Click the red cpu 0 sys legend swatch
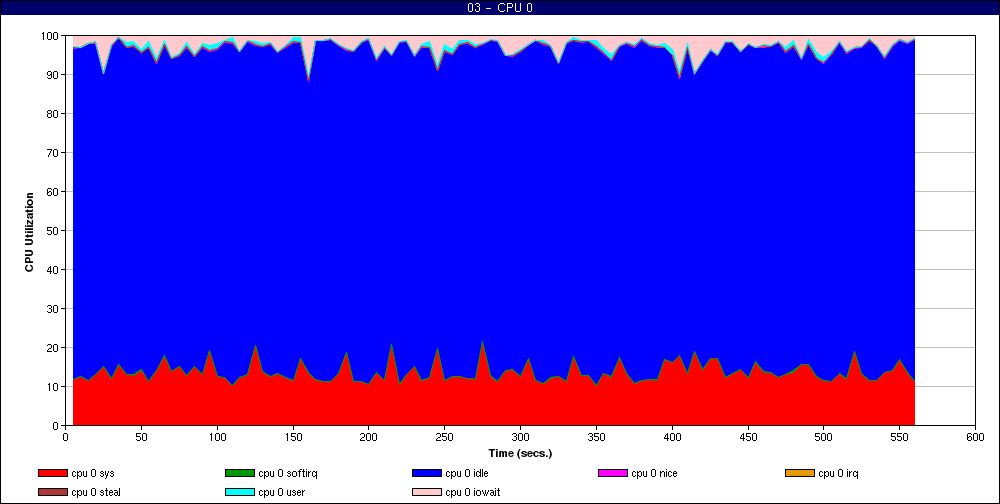 point(53,473)
